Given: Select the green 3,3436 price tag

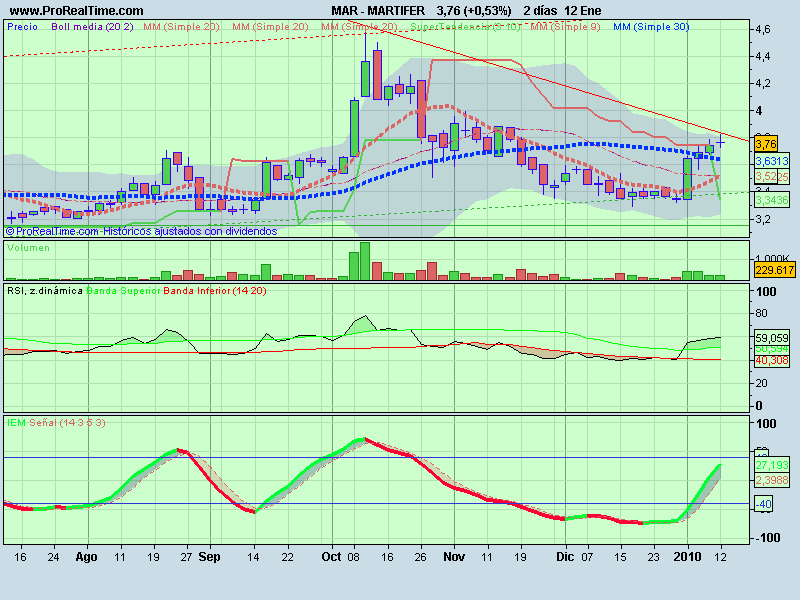Looking at the screenshot, I should click(770, 201).
